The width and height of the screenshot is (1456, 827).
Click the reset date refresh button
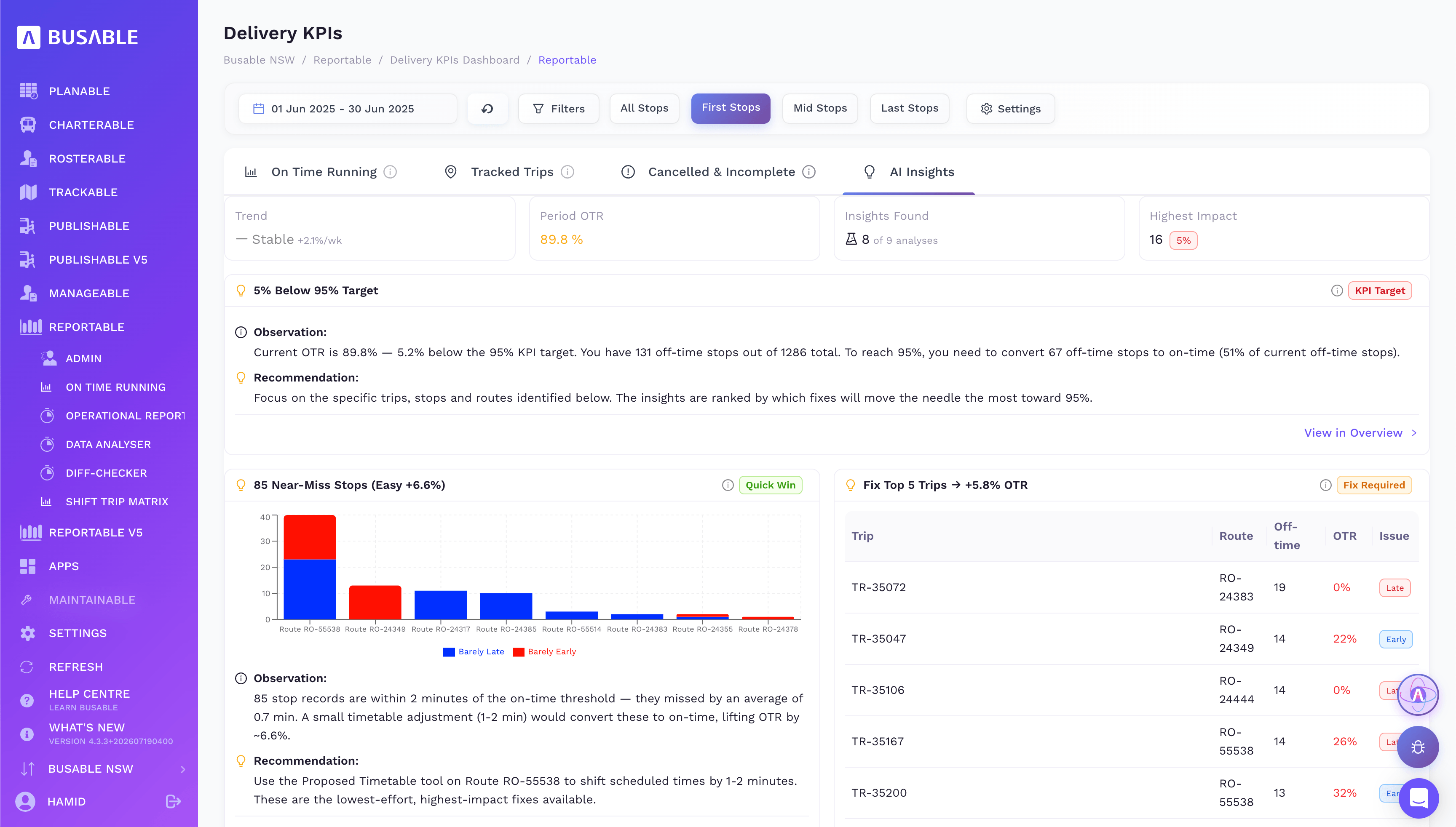[487, 109]
